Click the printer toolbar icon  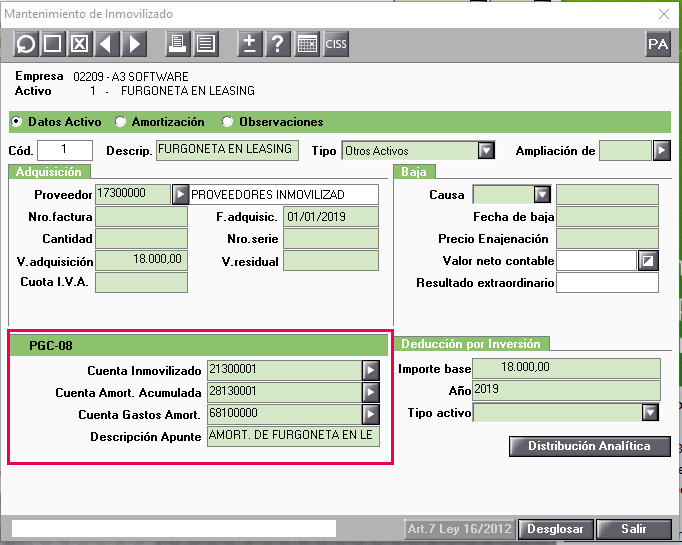[178, 44]
